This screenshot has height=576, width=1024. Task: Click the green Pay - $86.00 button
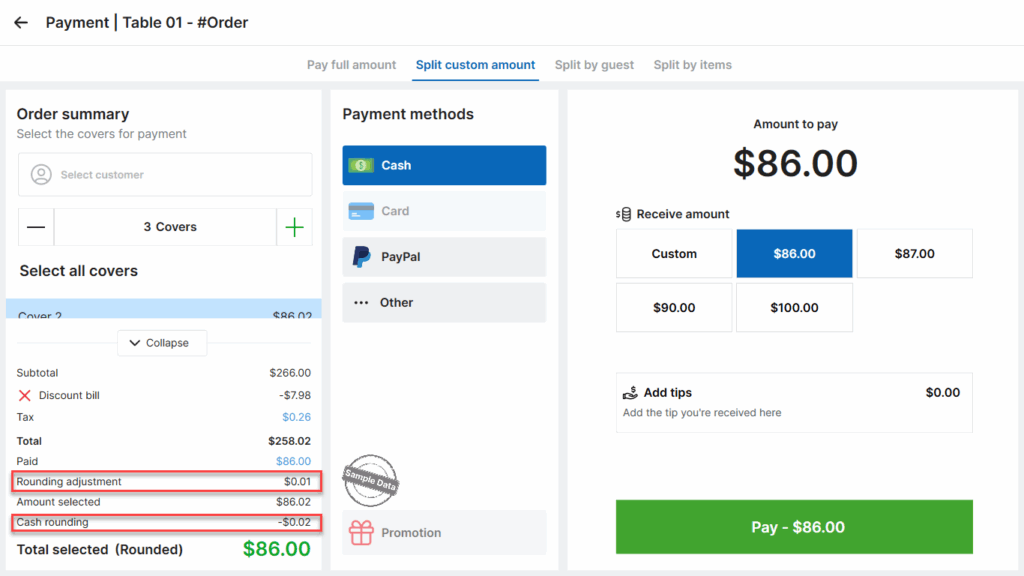794,527
